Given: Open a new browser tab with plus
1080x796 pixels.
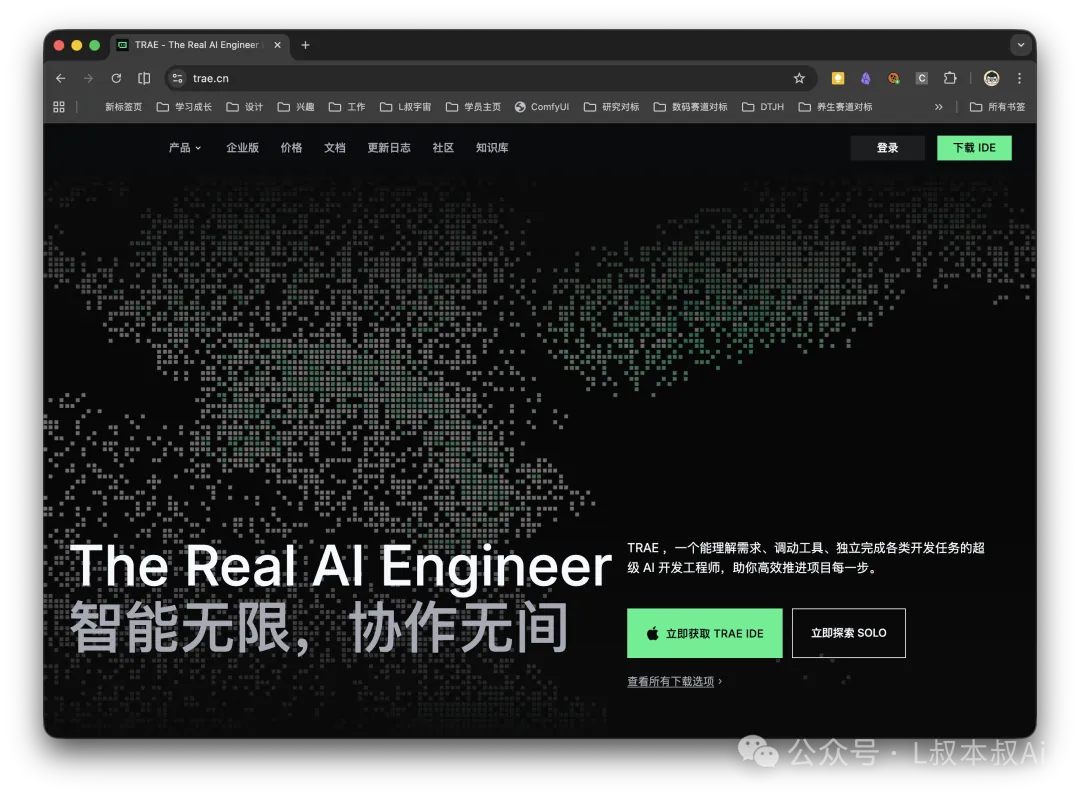Looking at the screenshot, I should [x=305, y=45].
